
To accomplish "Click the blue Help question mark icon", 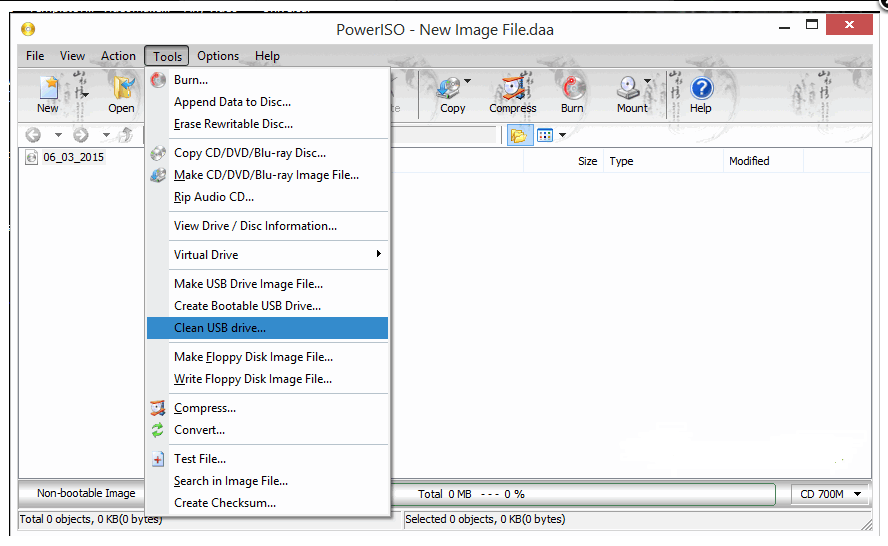I will pyautogui.click(x=702, y=88).
